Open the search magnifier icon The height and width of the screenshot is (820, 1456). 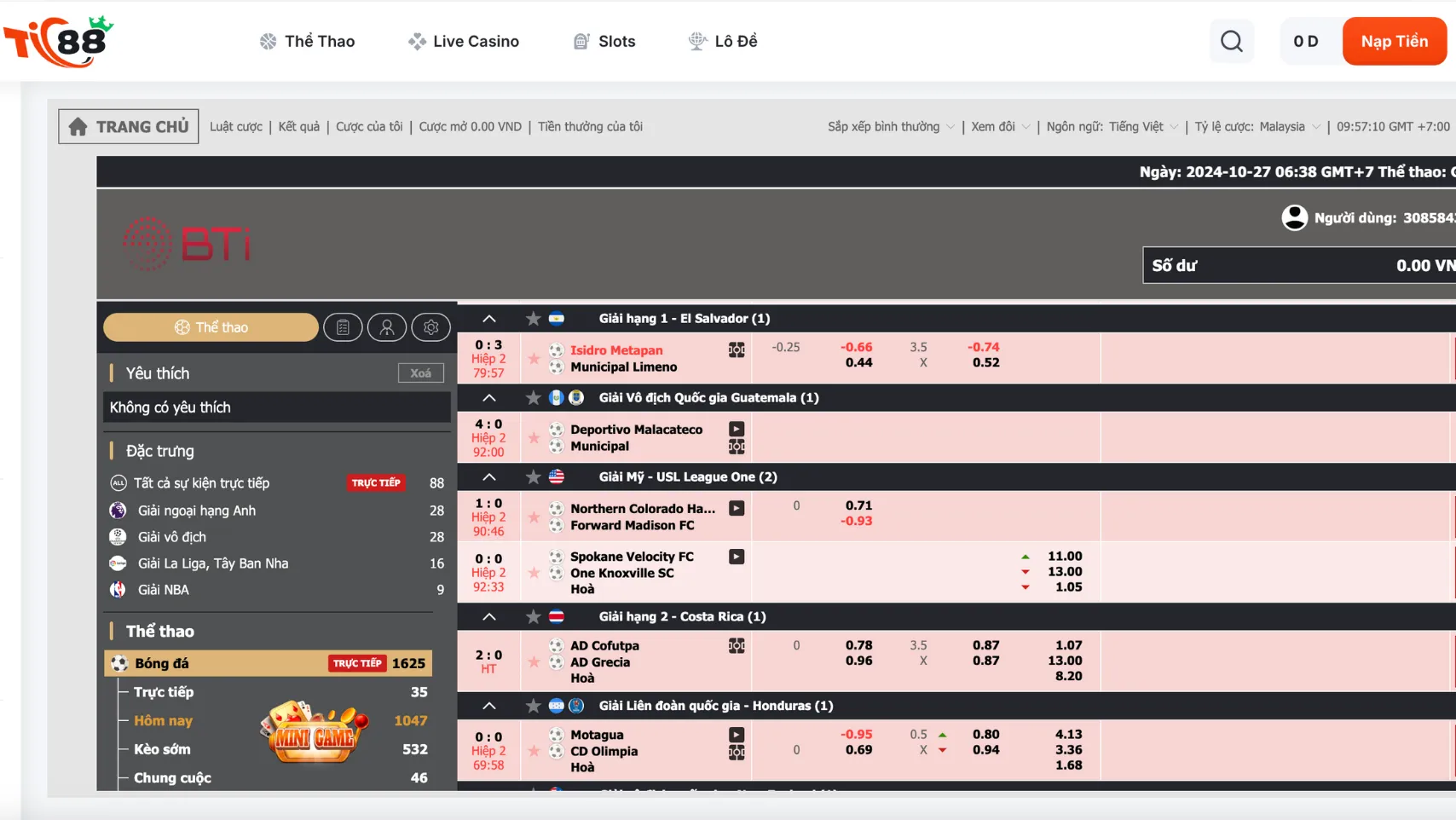[1231, 41]
